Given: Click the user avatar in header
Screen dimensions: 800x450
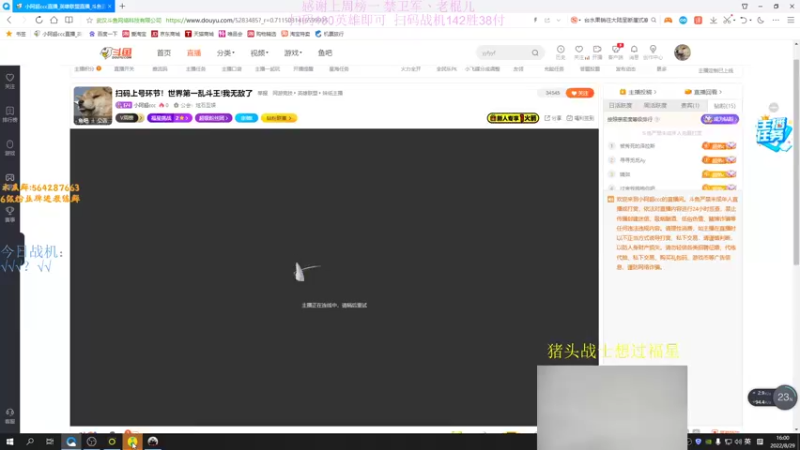Looking at the screenshot, I should coord(682,53).
